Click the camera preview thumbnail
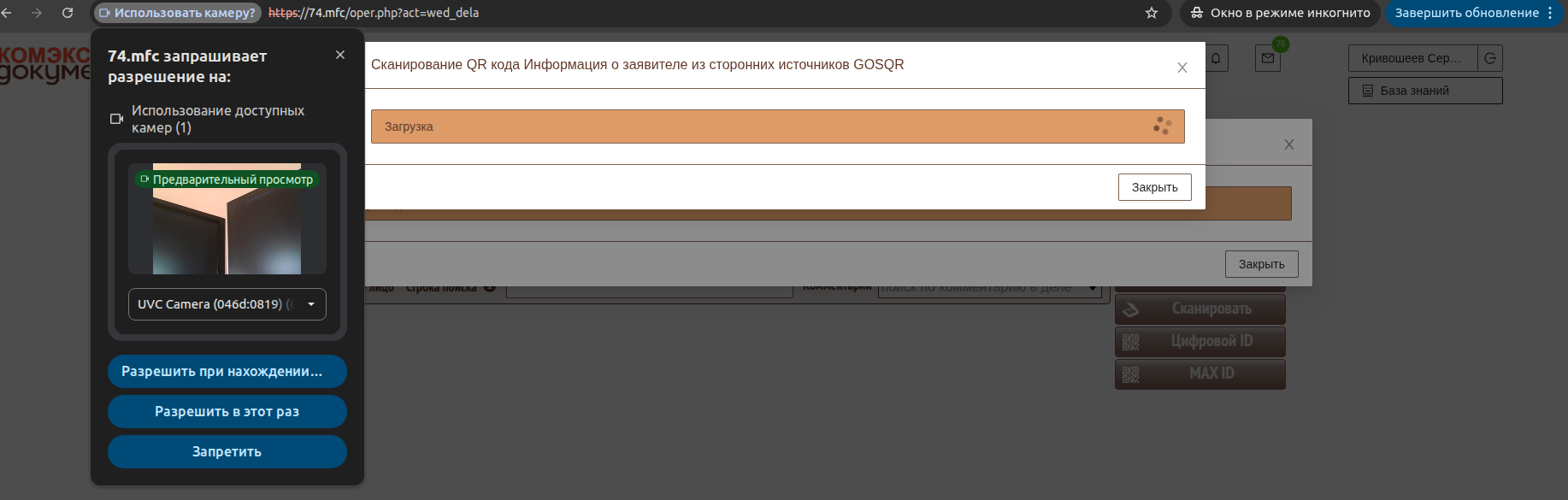Viewport: 1568px width, 500px height. coord(227,220)
